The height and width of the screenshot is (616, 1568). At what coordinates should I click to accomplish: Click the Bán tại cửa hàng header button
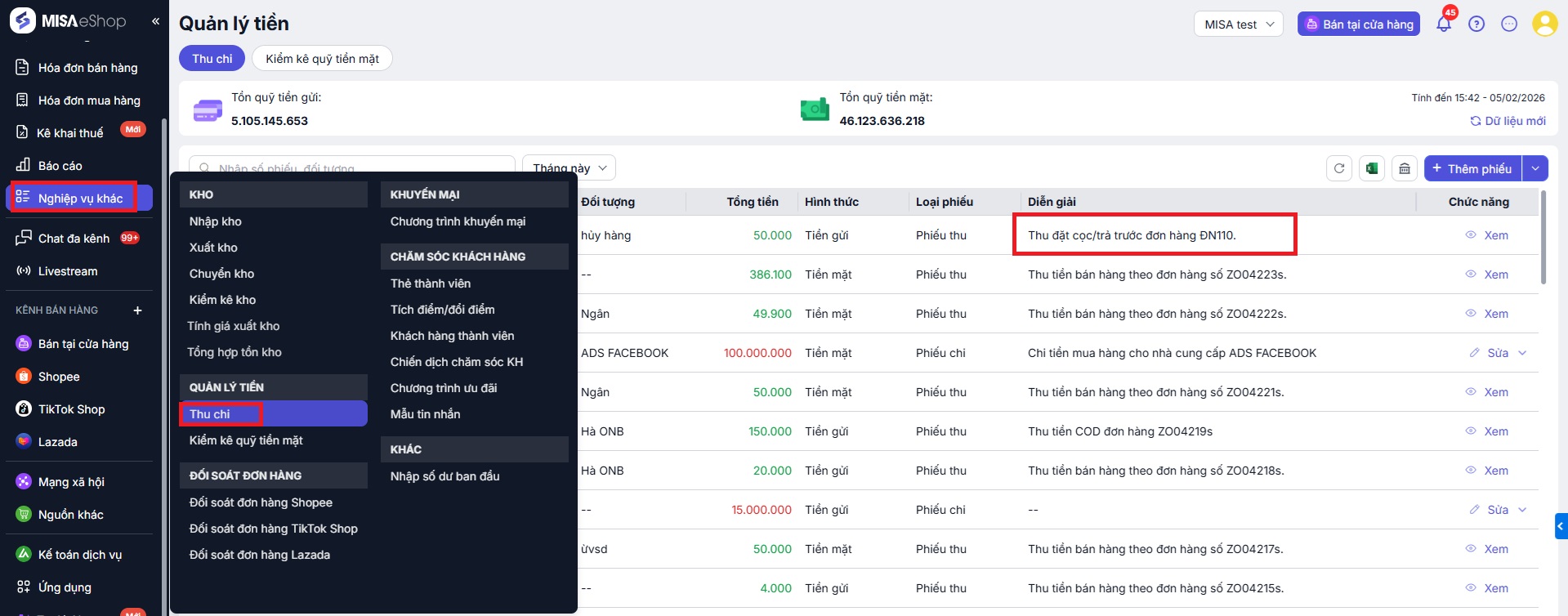1359,25
